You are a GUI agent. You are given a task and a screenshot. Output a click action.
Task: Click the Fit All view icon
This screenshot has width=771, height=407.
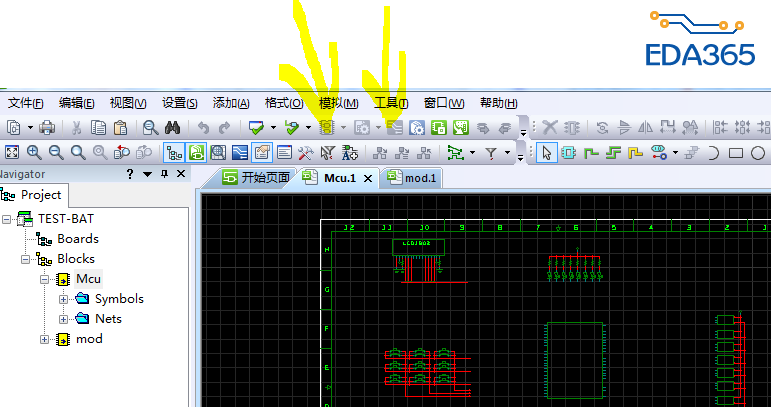coord(12,153)
